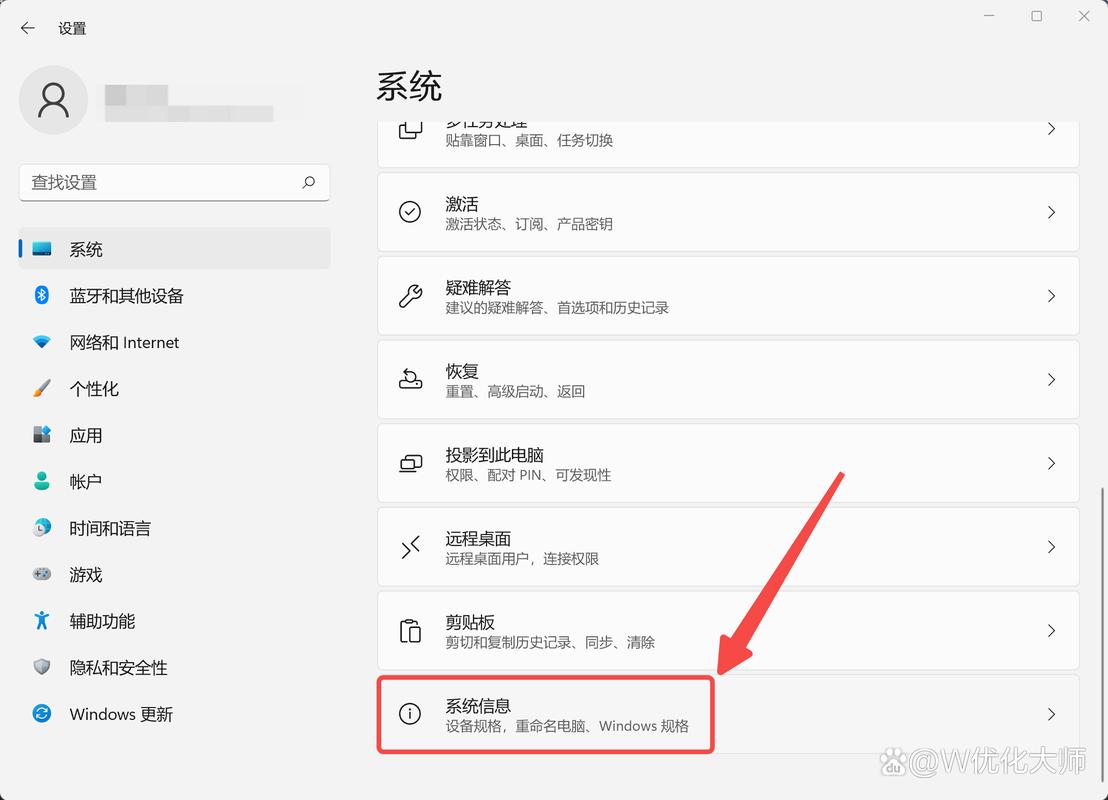
Task: Click the vertical scrollbar track
Action: (x=1099, y=450)
